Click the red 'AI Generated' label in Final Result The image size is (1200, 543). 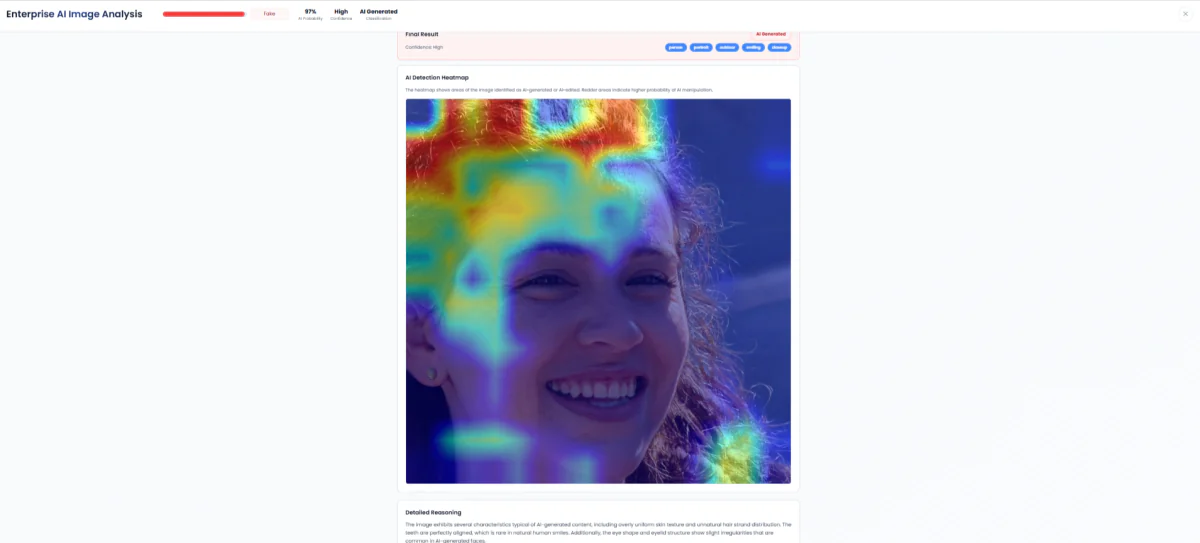pyautogui.click(x=771, y=34)
